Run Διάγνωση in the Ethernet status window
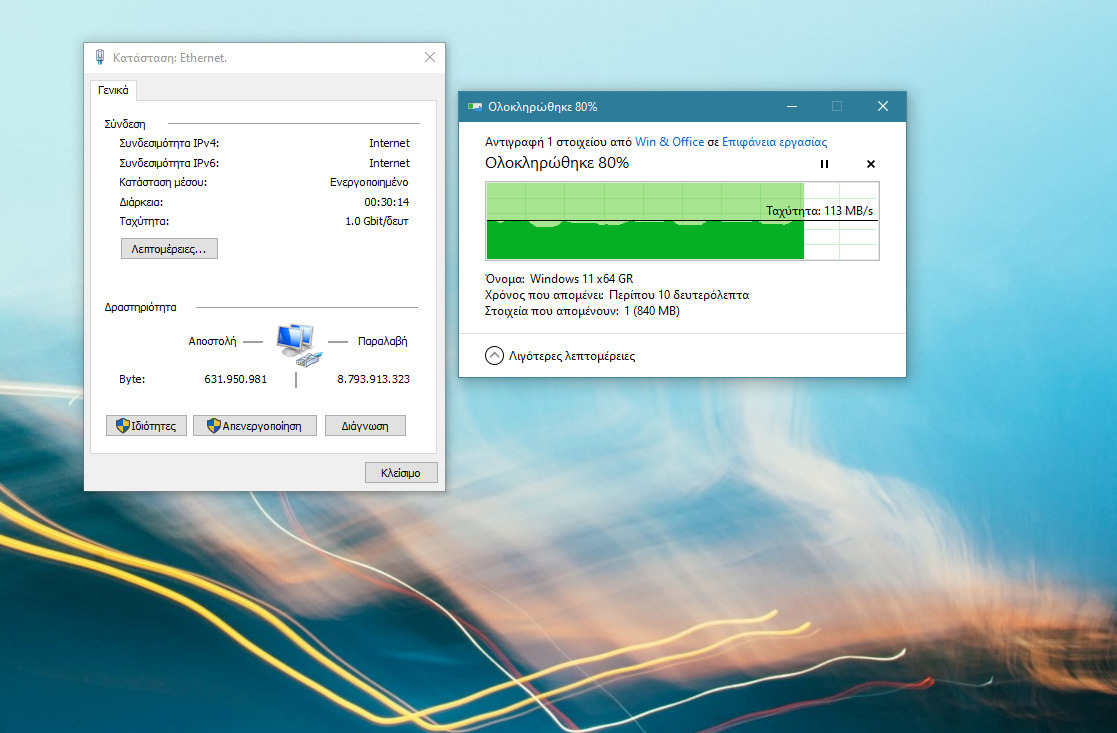Image resolution: width=1117 pixels, height=733 pixels. 365,426
